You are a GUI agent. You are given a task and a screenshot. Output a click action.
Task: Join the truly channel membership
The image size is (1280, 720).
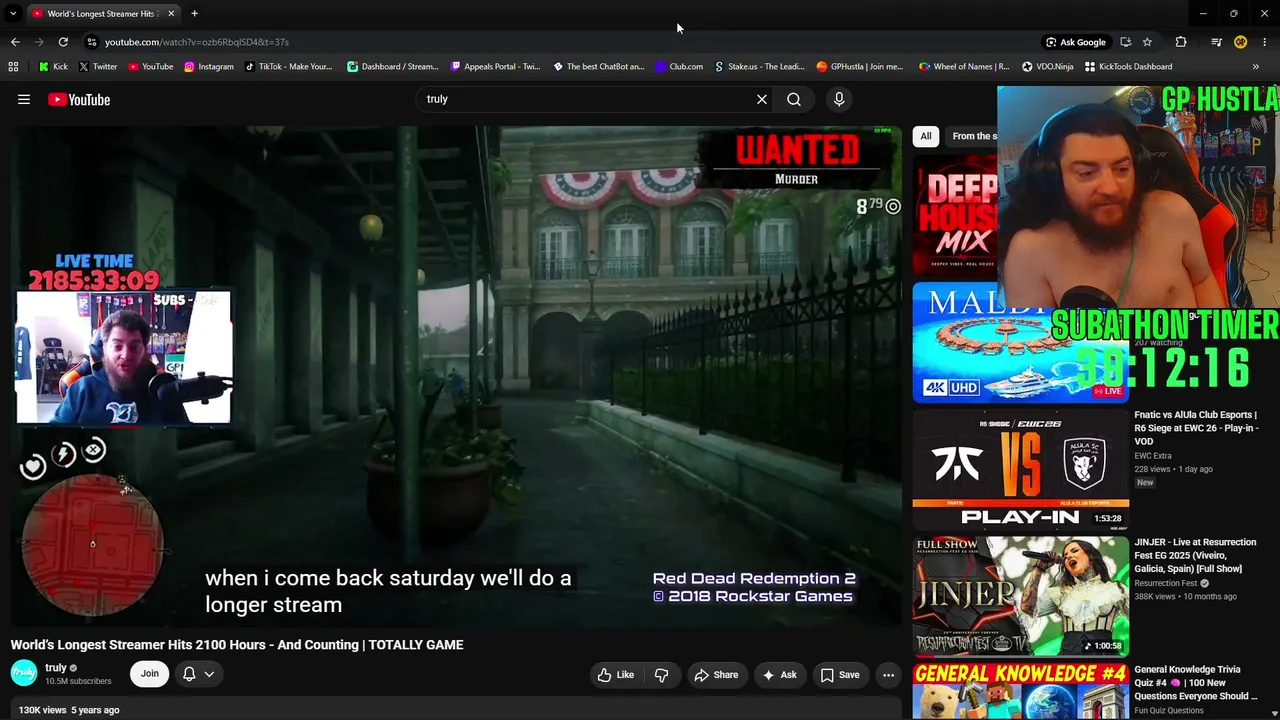(149, 674)
